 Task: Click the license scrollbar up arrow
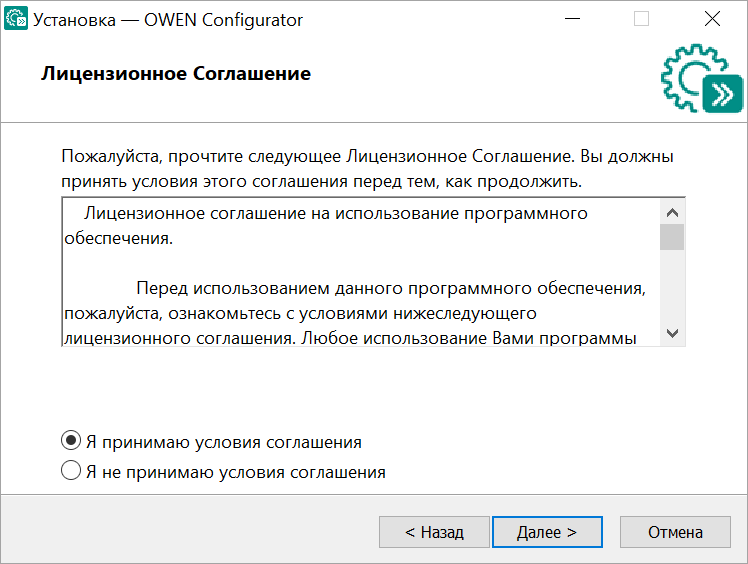click(672, 212)
